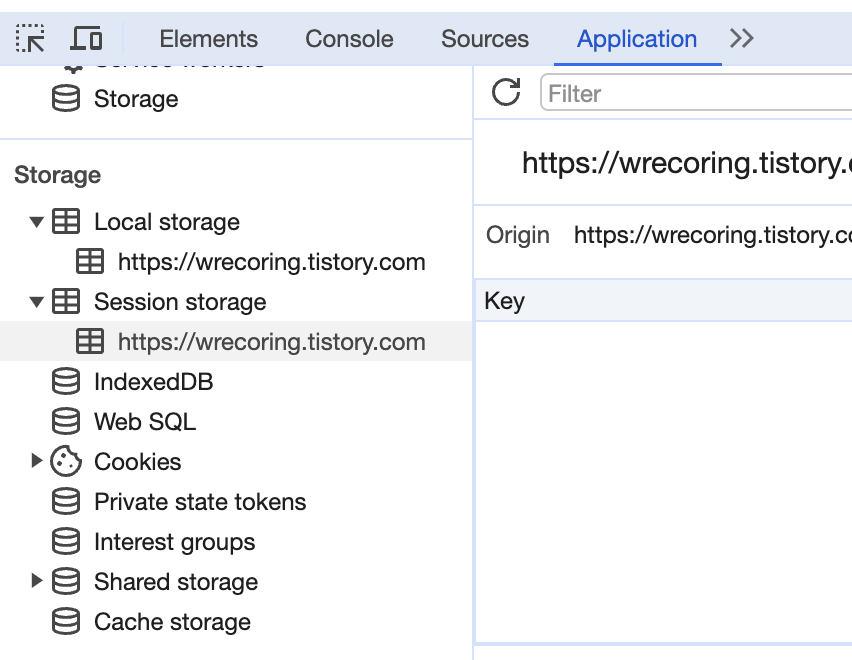Screen dimensions: 852x660
Task: Open the Console tab
Action: (x=349, y=39)
